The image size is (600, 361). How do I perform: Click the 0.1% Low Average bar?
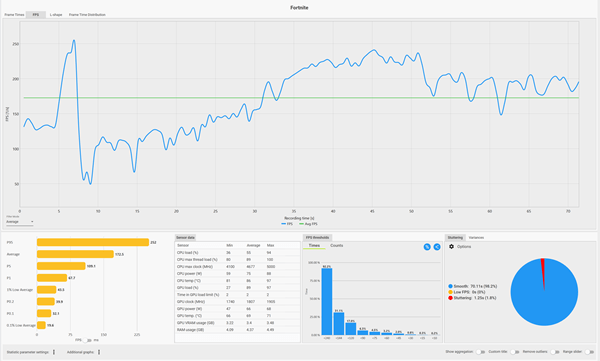tap(41, 325)
